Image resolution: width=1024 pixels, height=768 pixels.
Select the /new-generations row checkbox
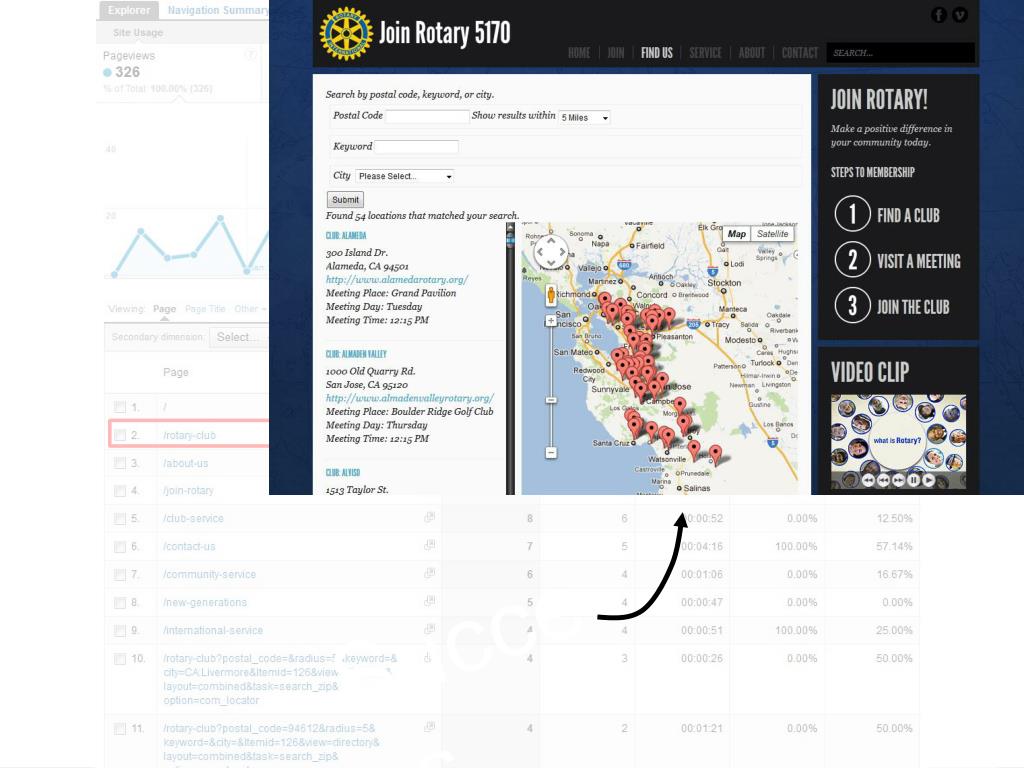click(x=120, y=603)
